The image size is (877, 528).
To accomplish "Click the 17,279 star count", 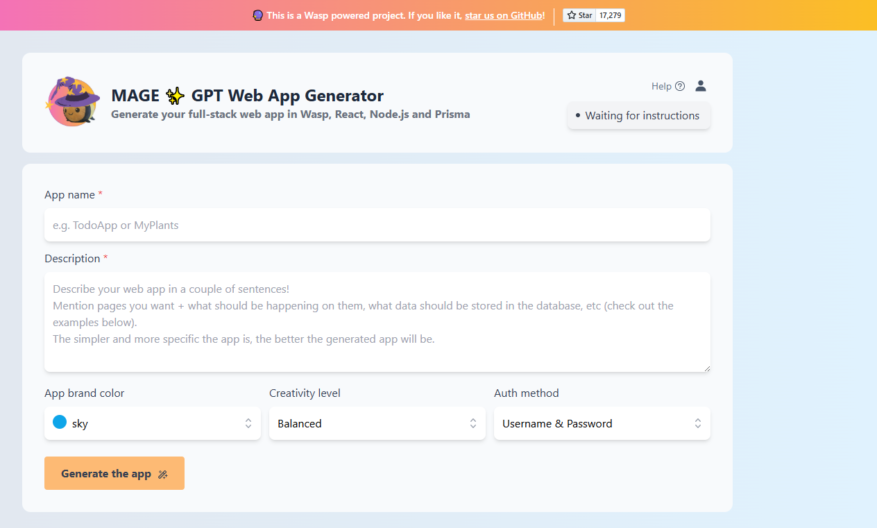I will [610, 15].
